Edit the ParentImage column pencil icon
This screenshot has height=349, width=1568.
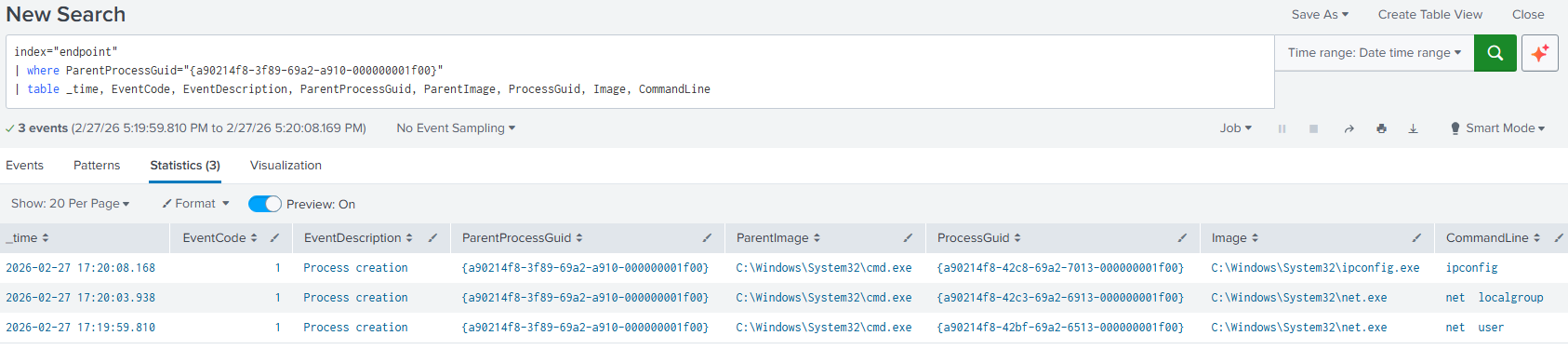[908, 238]
